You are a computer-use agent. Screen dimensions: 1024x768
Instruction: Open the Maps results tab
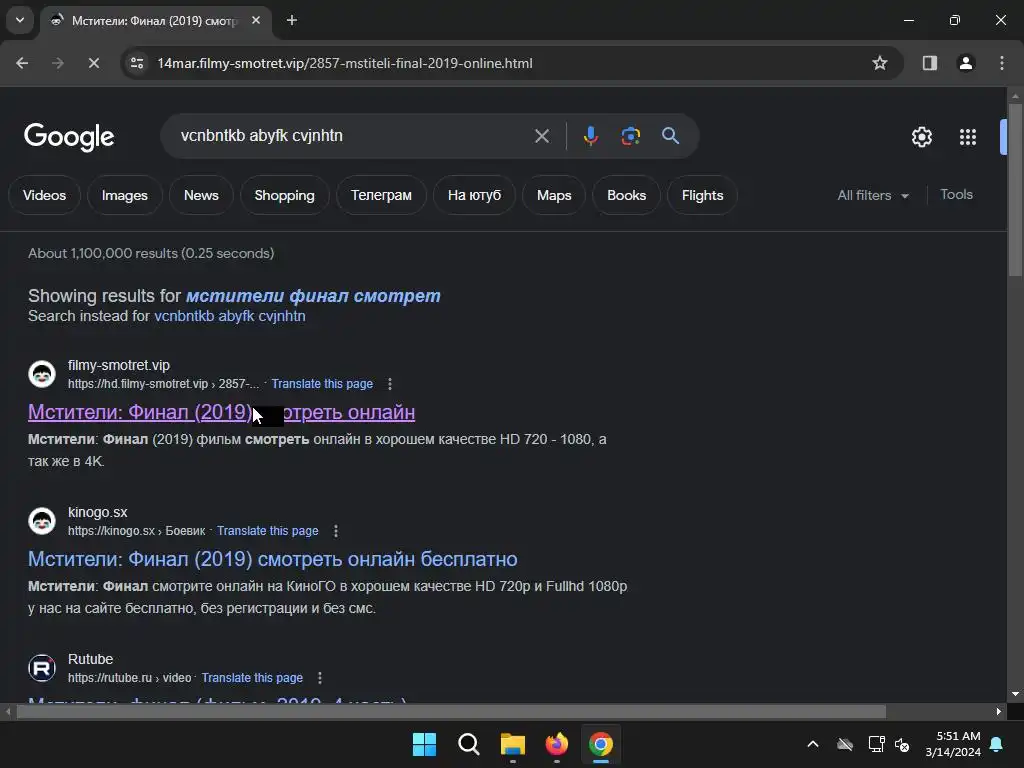tap(554, 195)
